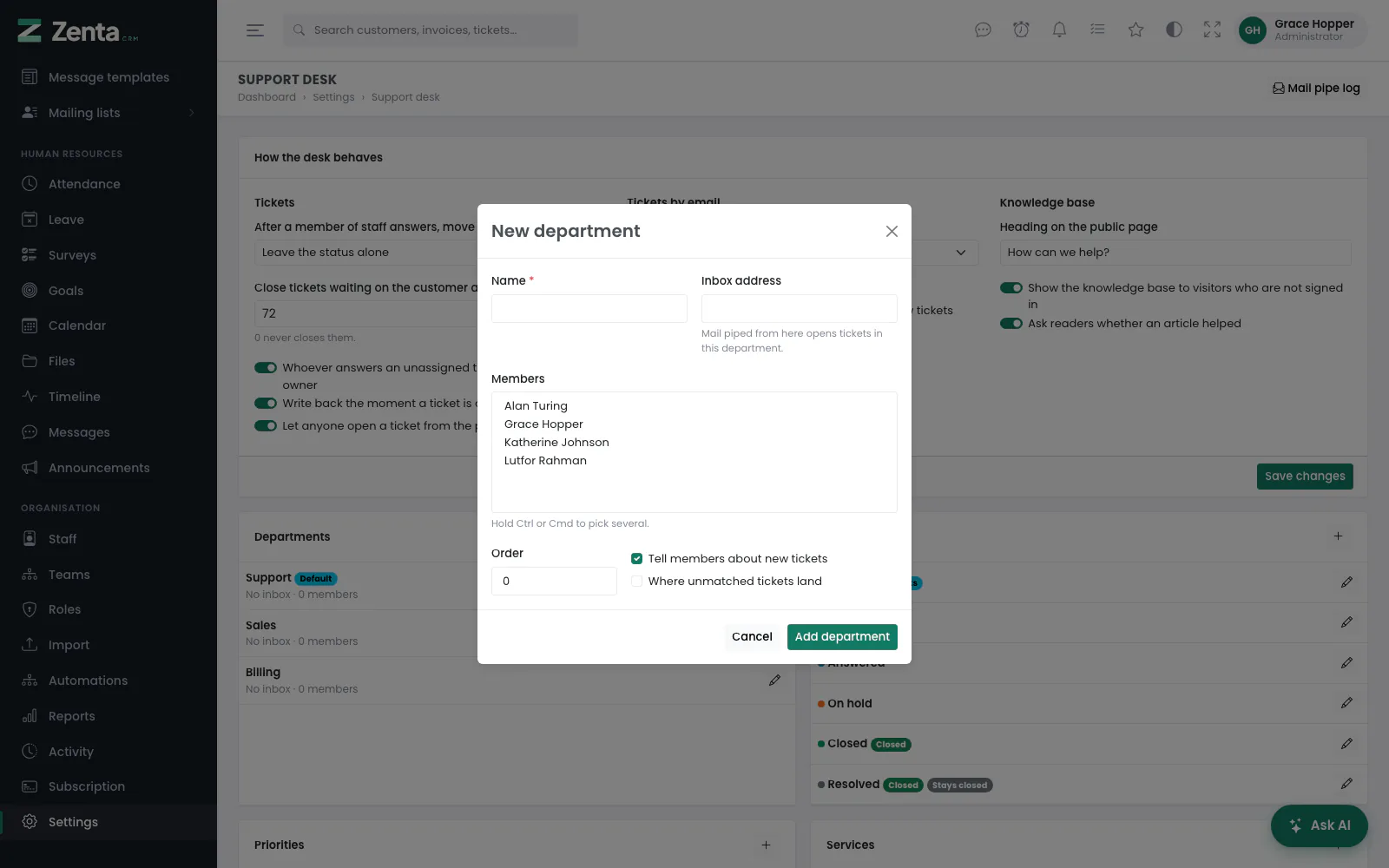Click the favorites star icon

pos(1136,30)
